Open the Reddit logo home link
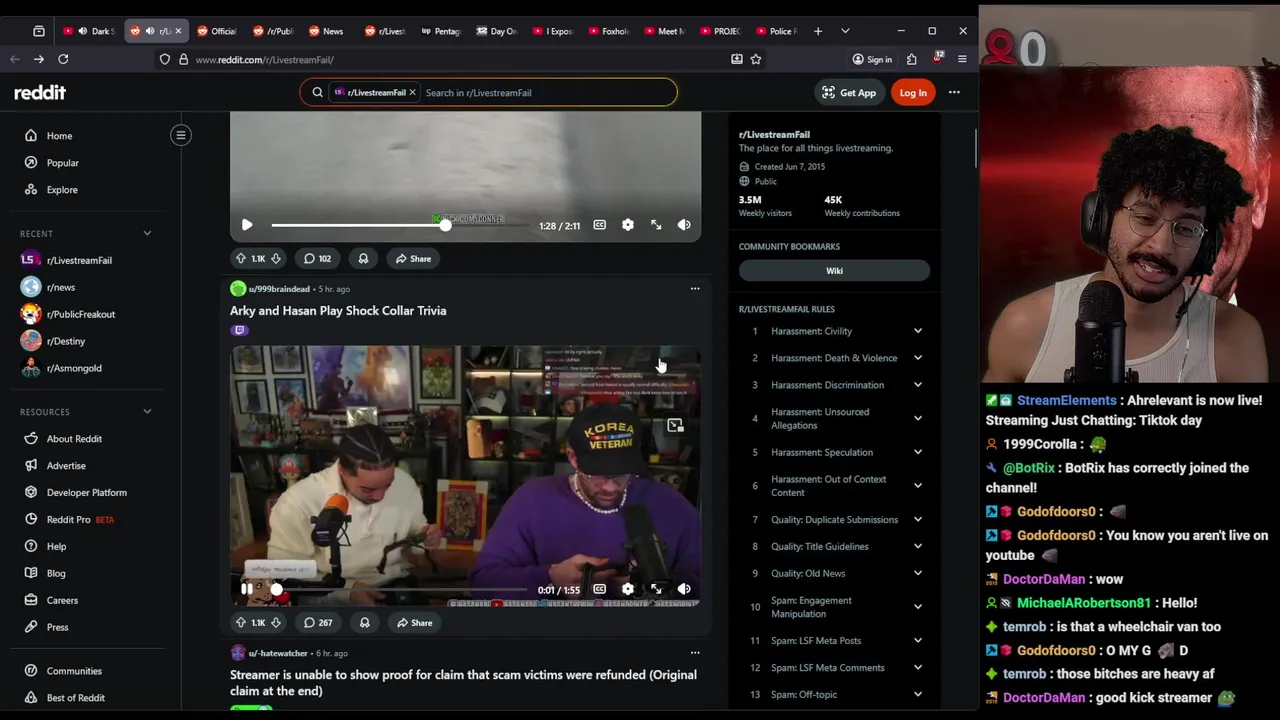 40,92
